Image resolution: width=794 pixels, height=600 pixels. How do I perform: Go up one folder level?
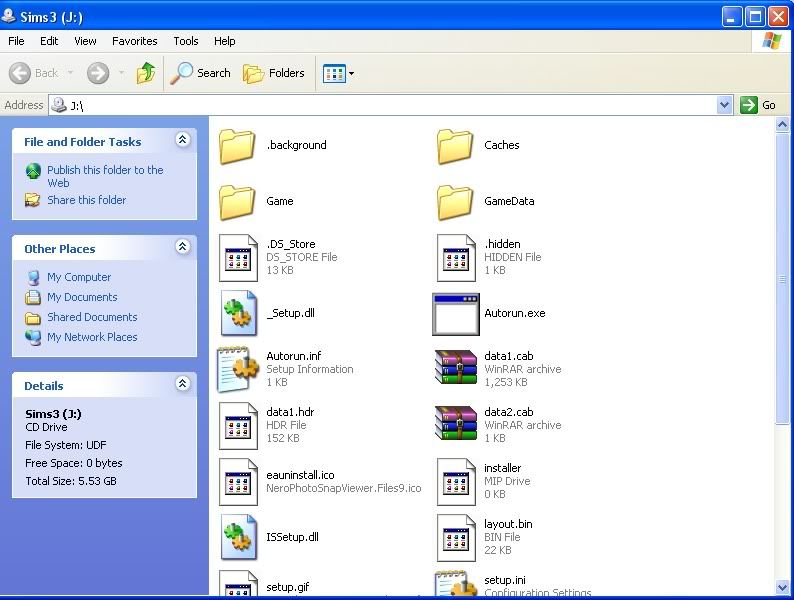[x=146, y=73]
